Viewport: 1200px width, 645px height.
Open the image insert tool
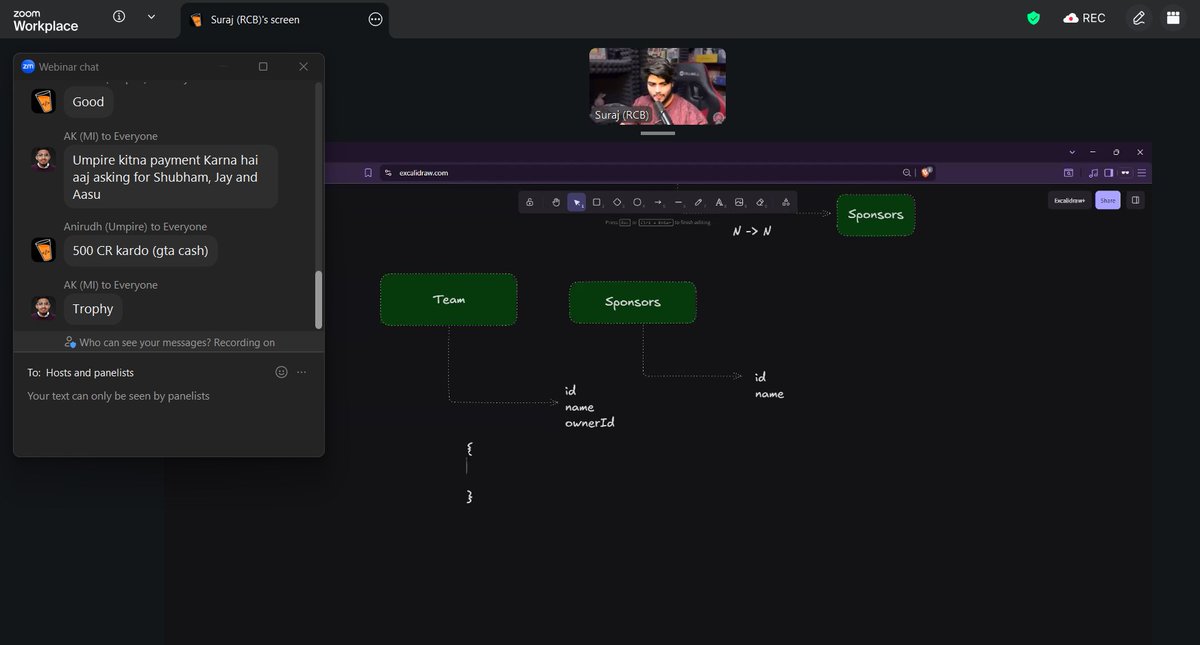click(738, 201)
